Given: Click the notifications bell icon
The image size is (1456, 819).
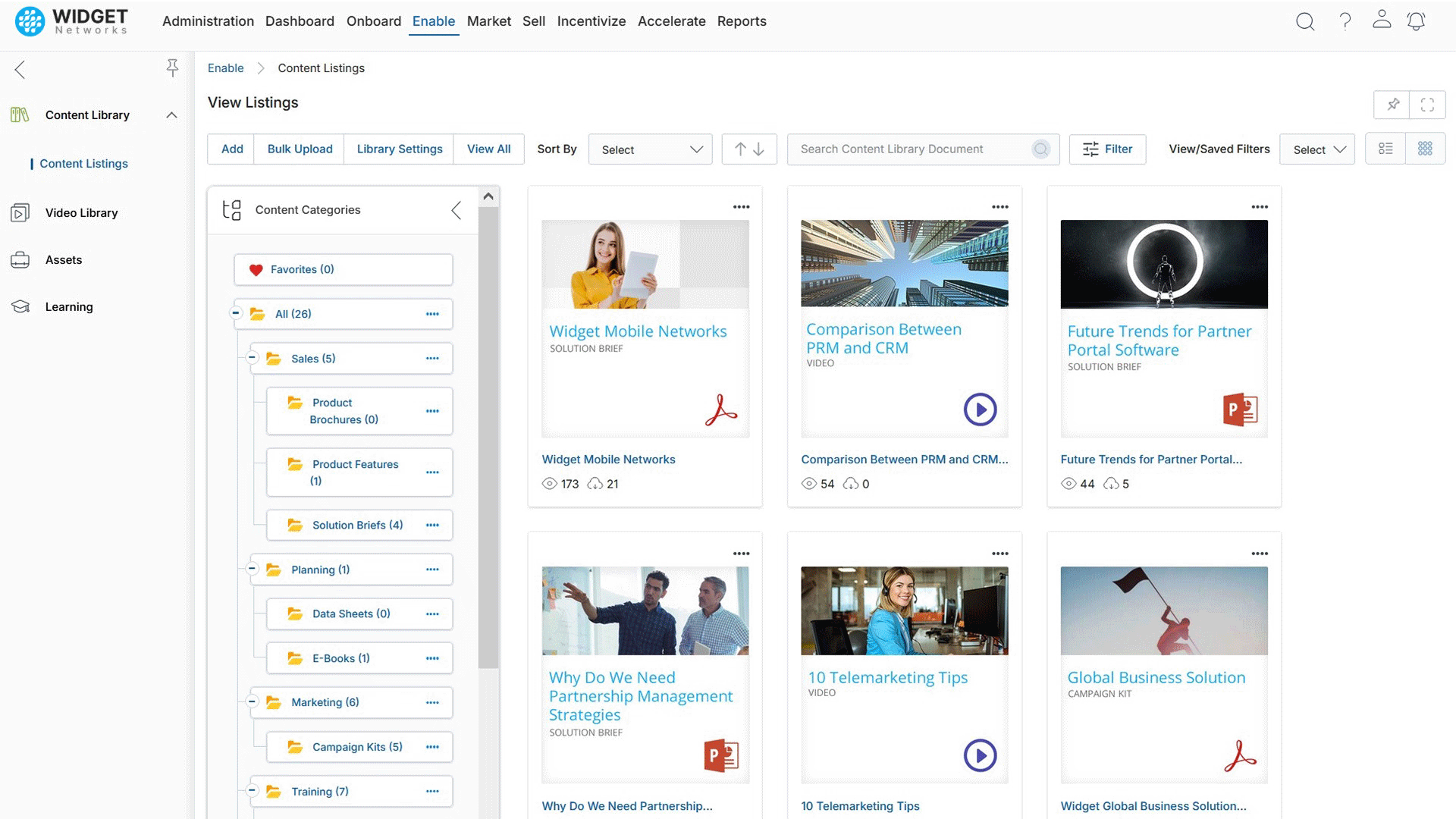Looking at the screenshot, I should point(1416,22).
